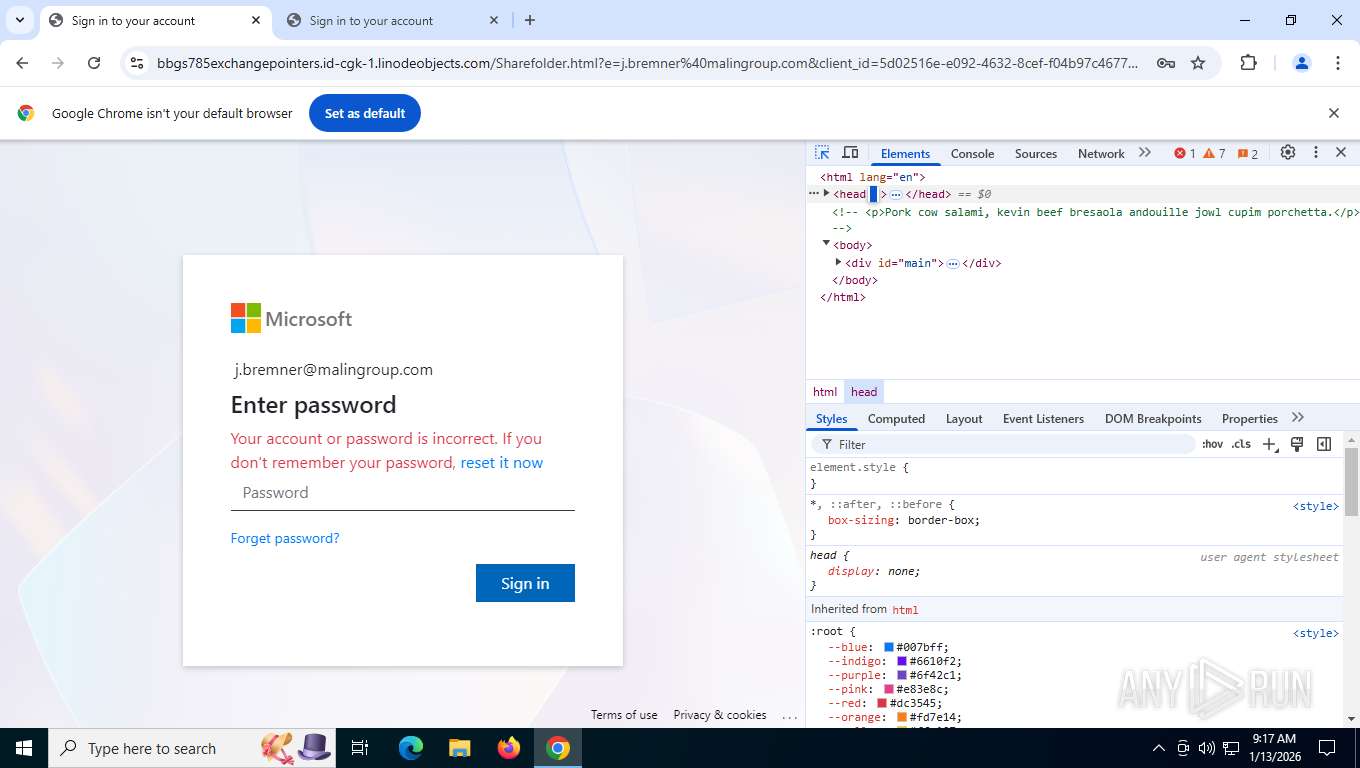Expand the head element node
Viewport: 1360px width, 768px height.
pyautogui.click(x=826, y=194)
